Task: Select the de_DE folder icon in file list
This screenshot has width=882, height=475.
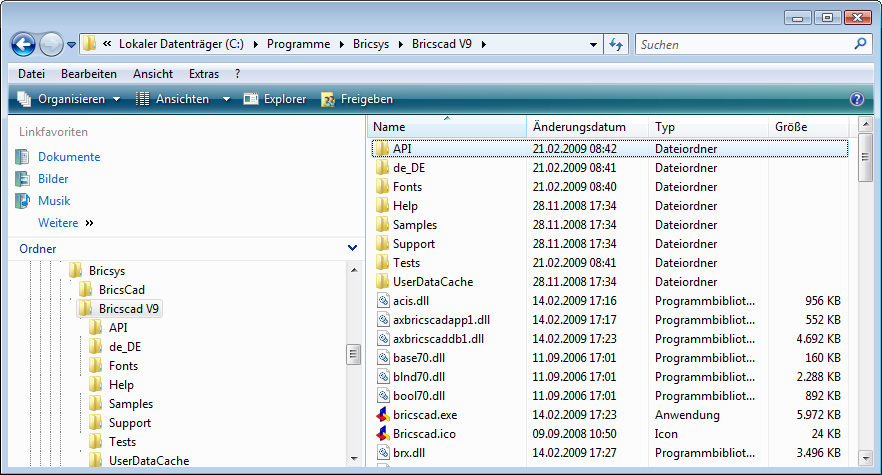Action: pyautogui.click(x=382, y=168)
